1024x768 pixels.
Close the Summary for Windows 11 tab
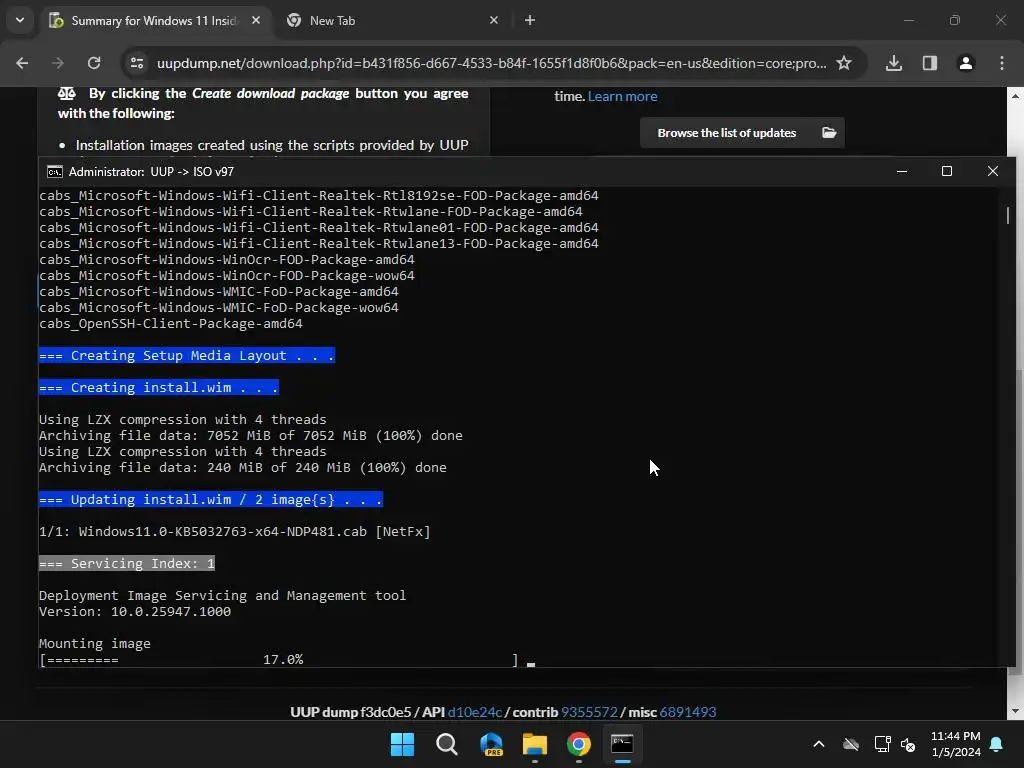[256, 20]
